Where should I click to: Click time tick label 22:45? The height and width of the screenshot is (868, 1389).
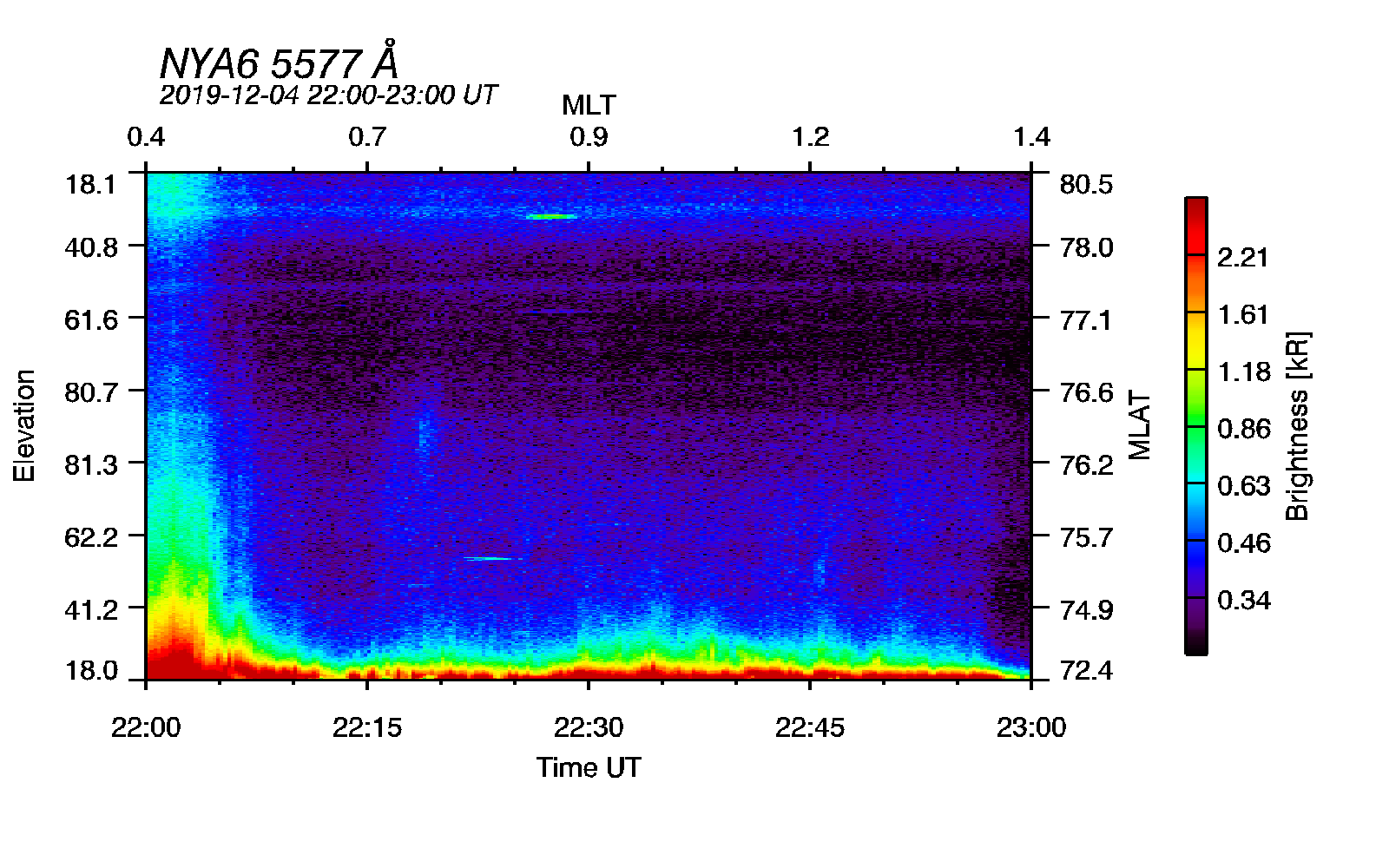point(810,727)
